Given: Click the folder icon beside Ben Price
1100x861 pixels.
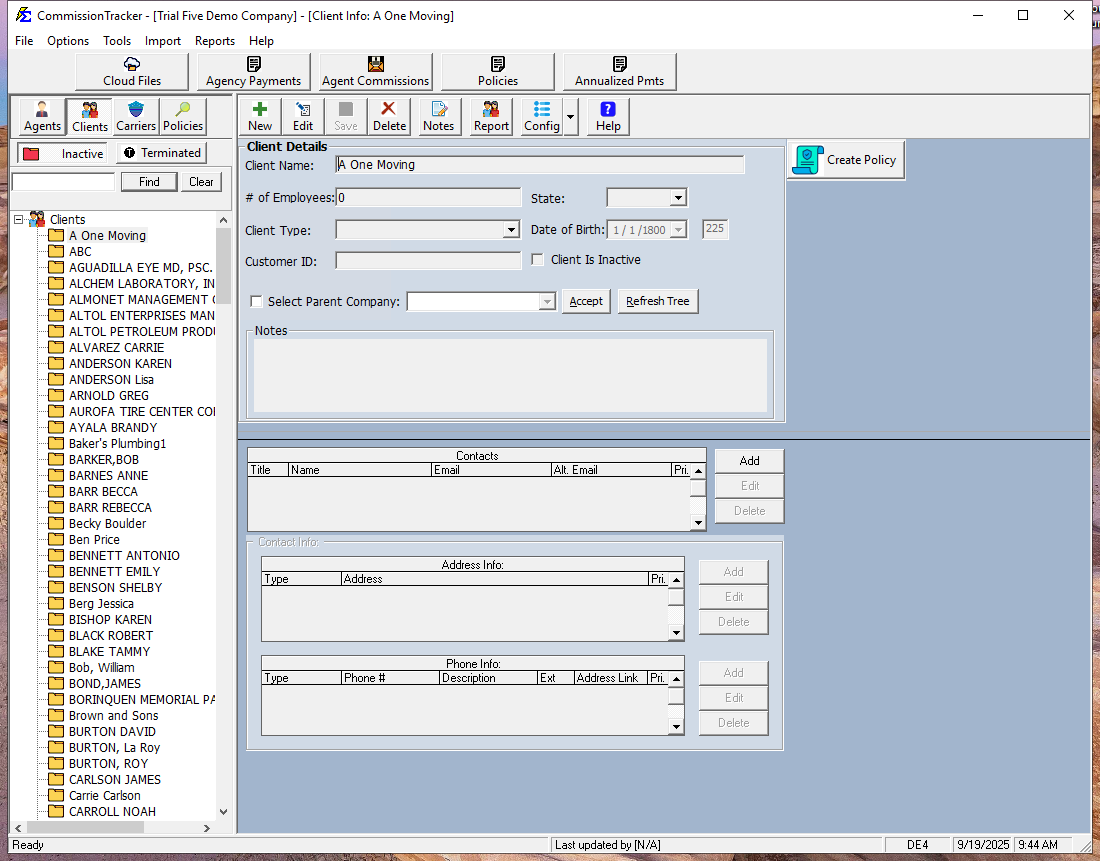Looking at the screenshot, I should coord(56,540).
